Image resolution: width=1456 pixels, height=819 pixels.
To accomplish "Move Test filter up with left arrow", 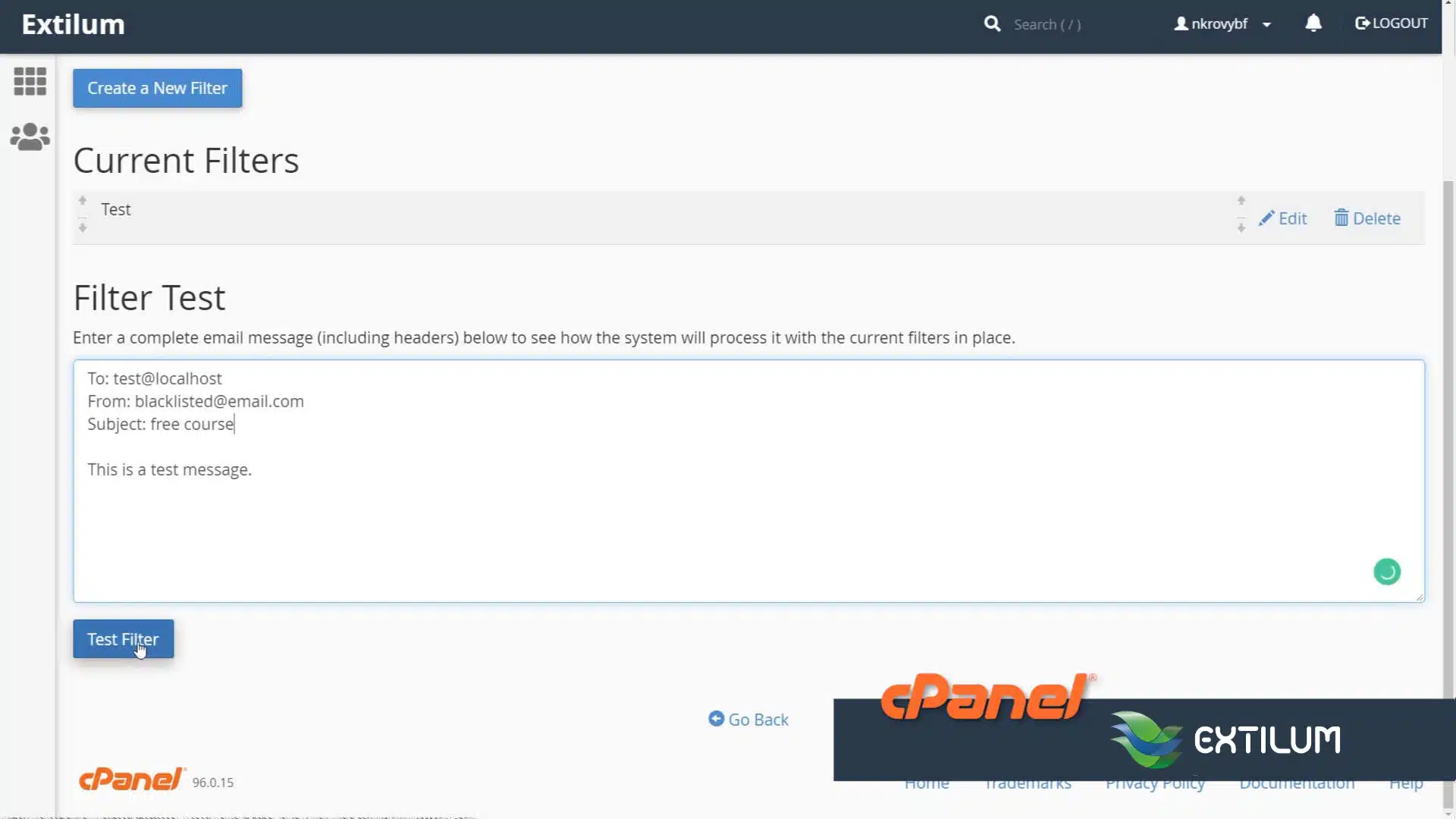I will point(83,201).
